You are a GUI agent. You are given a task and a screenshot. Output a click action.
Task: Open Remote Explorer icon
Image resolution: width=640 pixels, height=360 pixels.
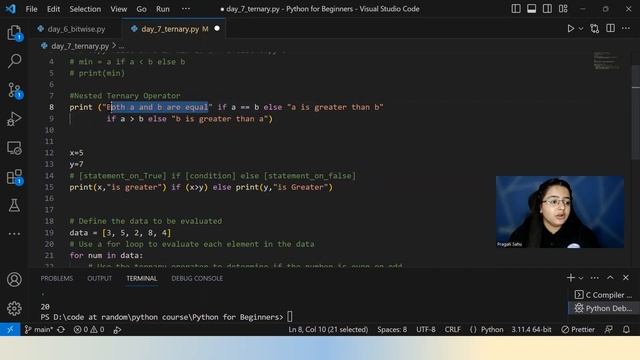coord(14,148)
